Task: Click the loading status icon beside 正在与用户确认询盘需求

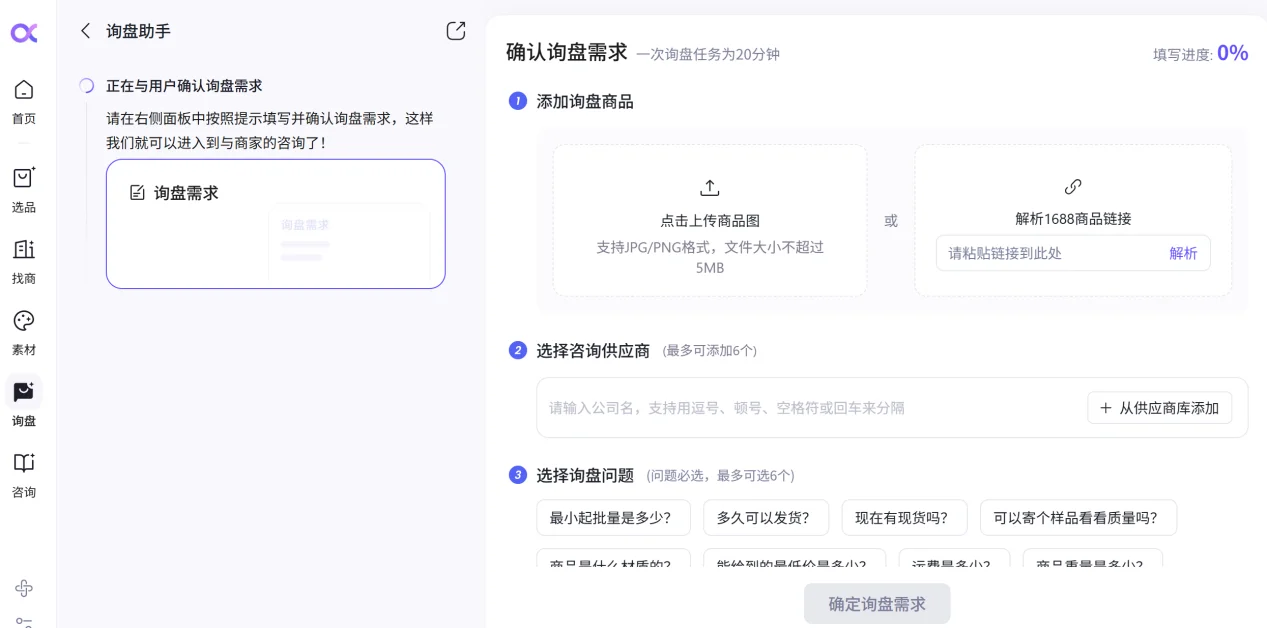Action: (x=87, y=86)
